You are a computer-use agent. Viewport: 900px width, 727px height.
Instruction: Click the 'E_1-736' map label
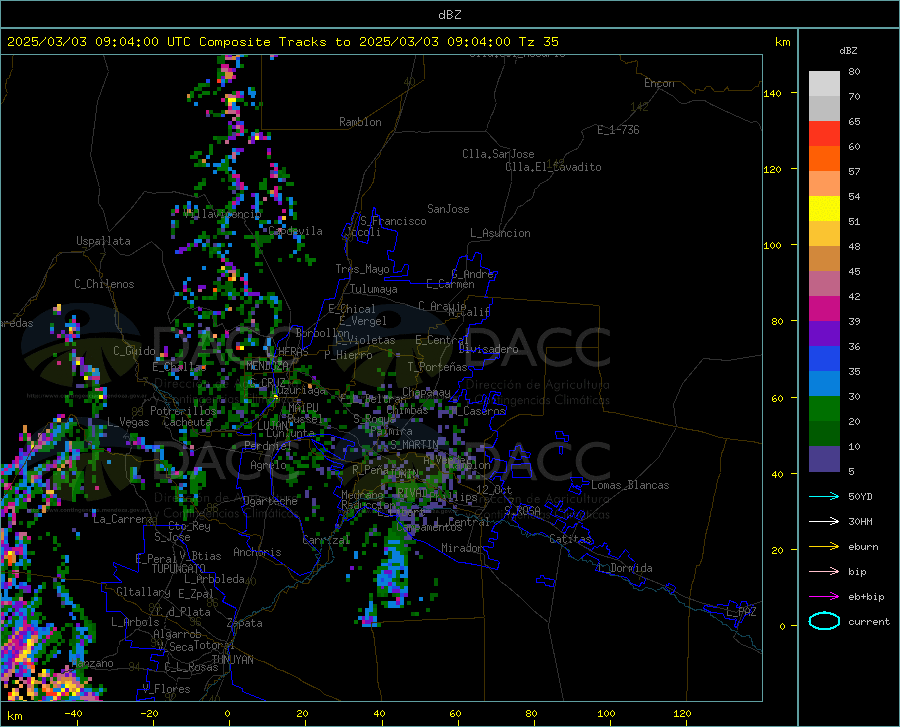click(x=618, y=130)
